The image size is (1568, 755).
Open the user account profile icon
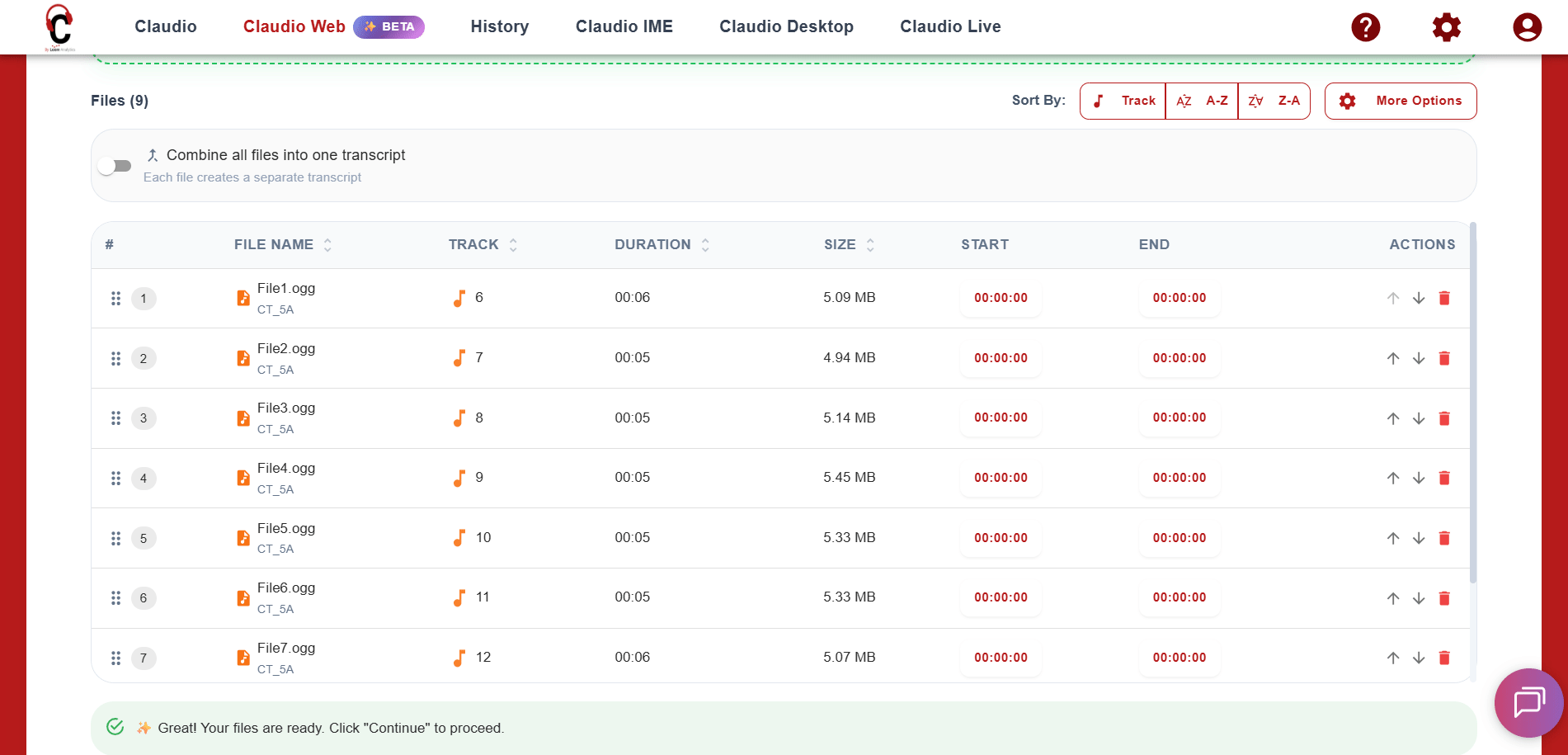pos(1527,27)
